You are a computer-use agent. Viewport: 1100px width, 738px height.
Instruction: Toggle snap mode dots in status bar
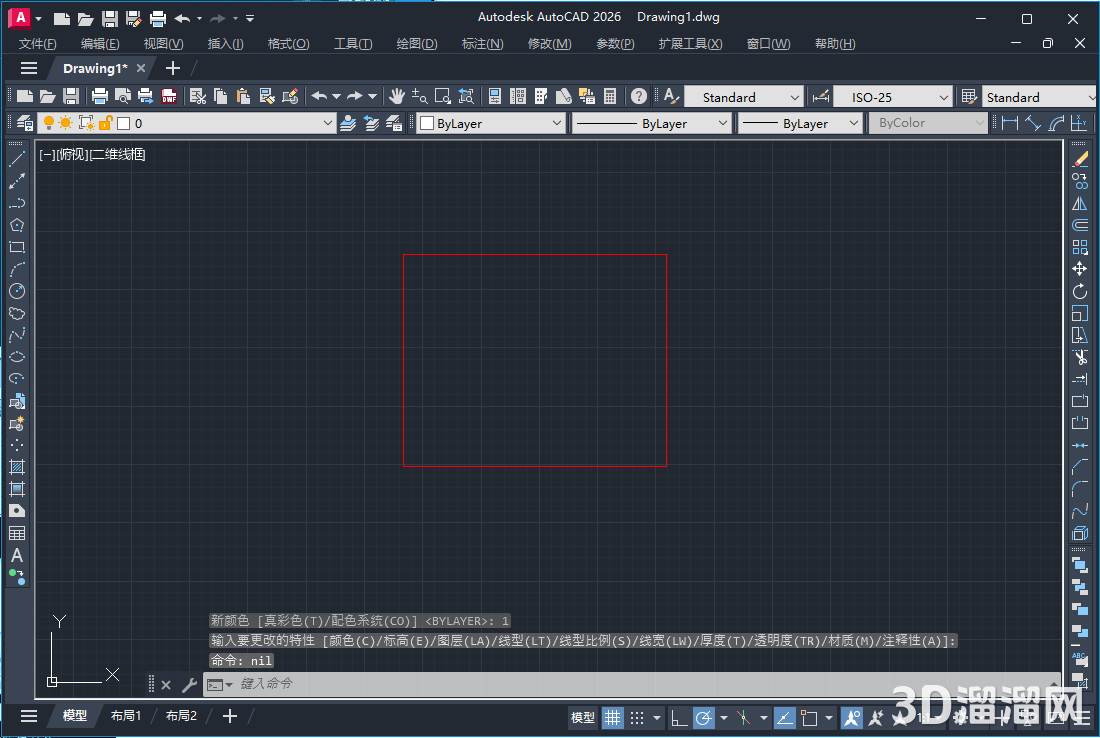pos(636,718)
